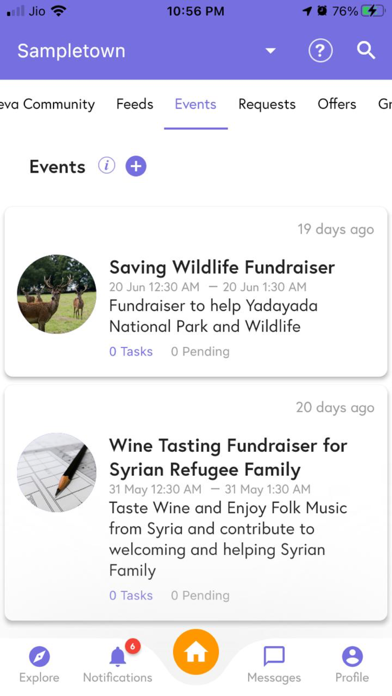Image resolution: width=392 pixels, height=696 pixels.
Task: Open the Events info icon
Action: tap(107, 166)
